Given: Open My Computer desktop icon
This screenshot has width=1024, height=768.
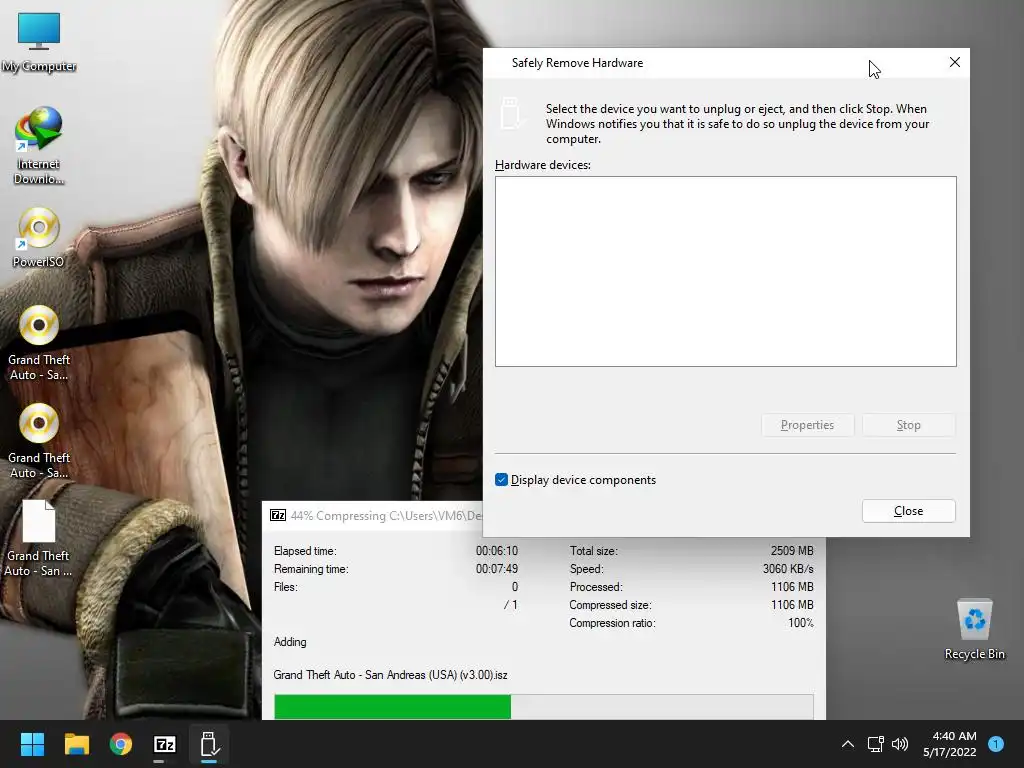Looking at the screenshot, I should 39,40.
